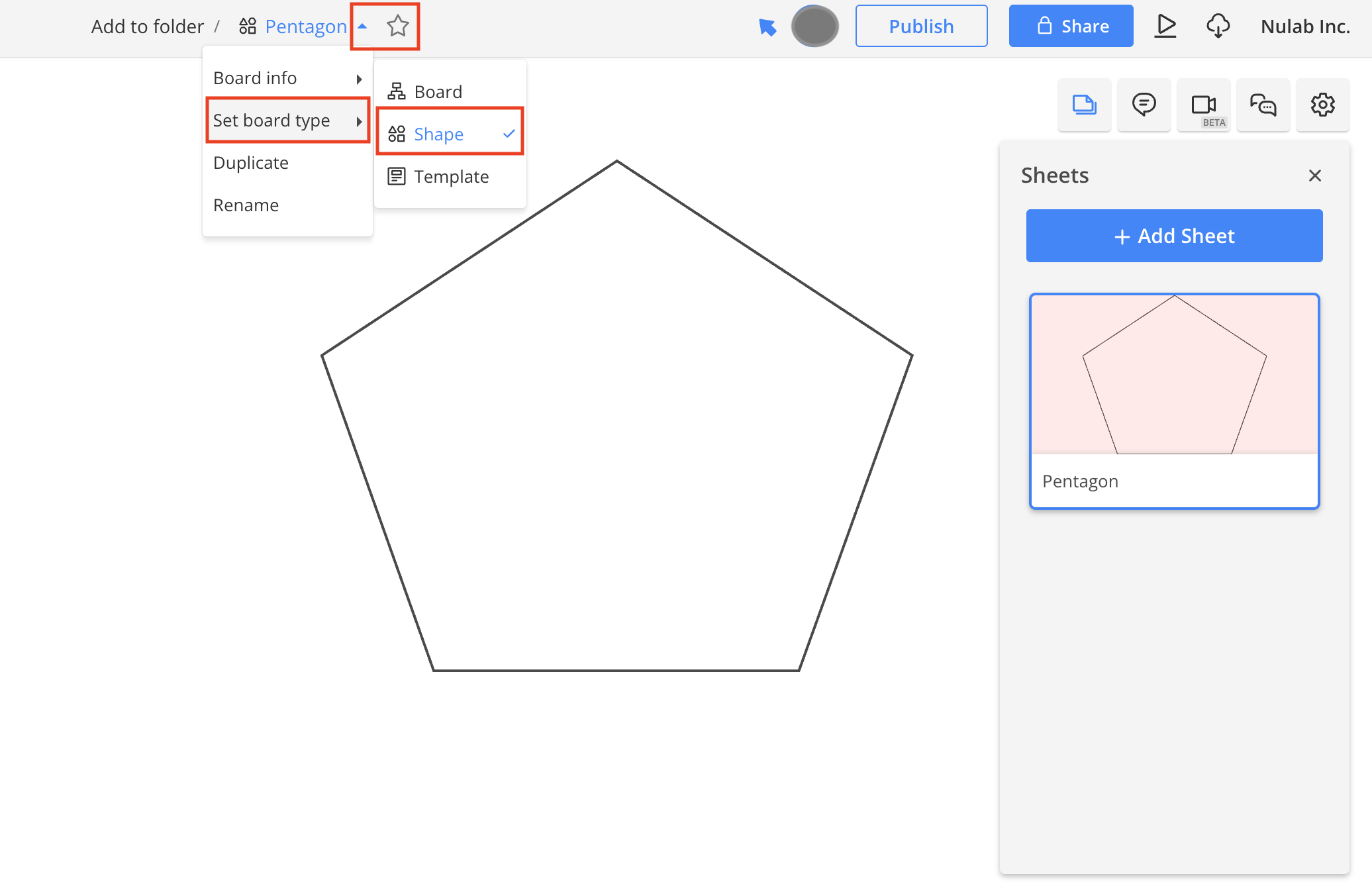Choose Duplicate from the menu

[x=287, y=163]
